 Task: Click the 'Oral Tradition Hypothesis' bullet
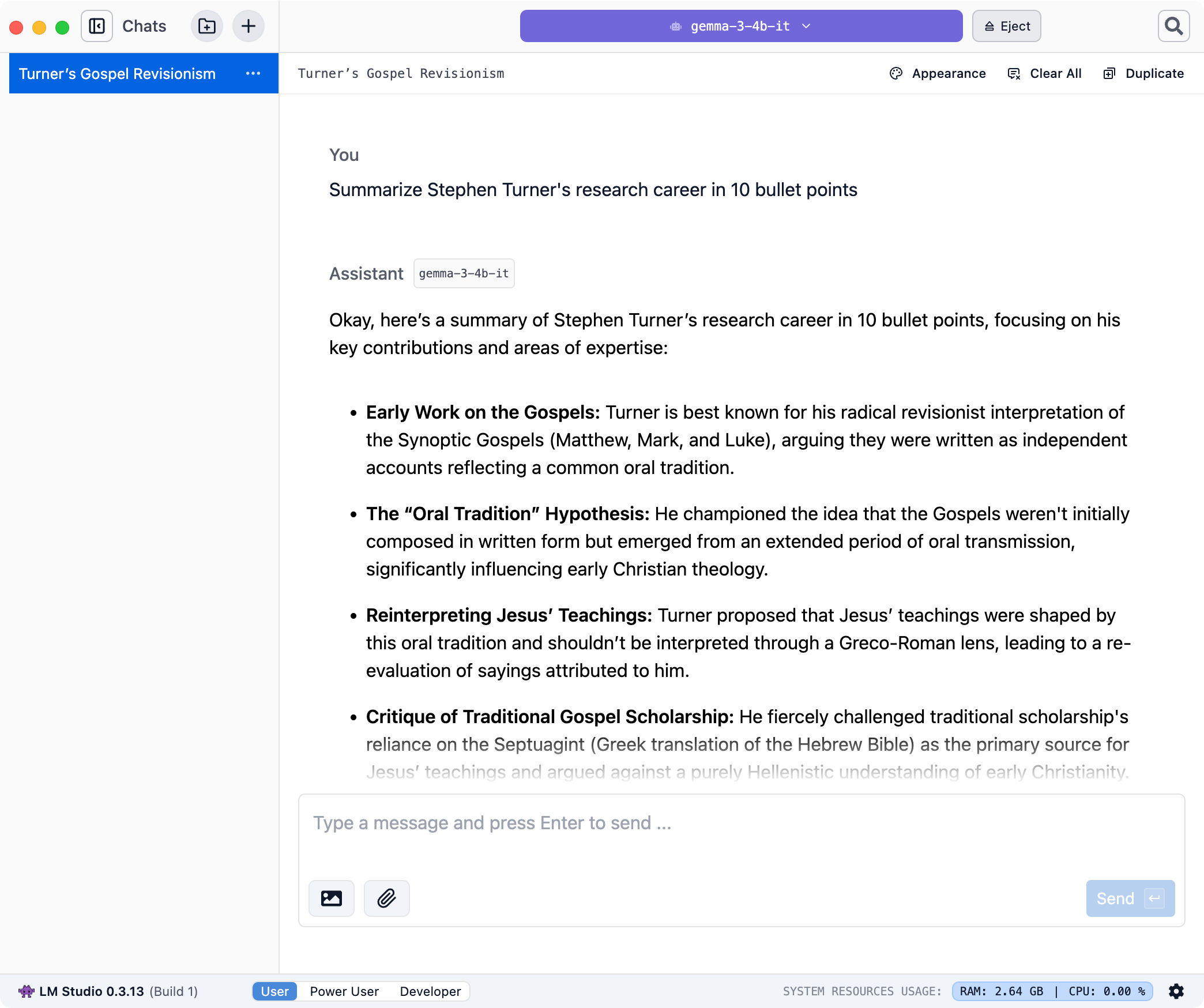(x=748, y=541)
